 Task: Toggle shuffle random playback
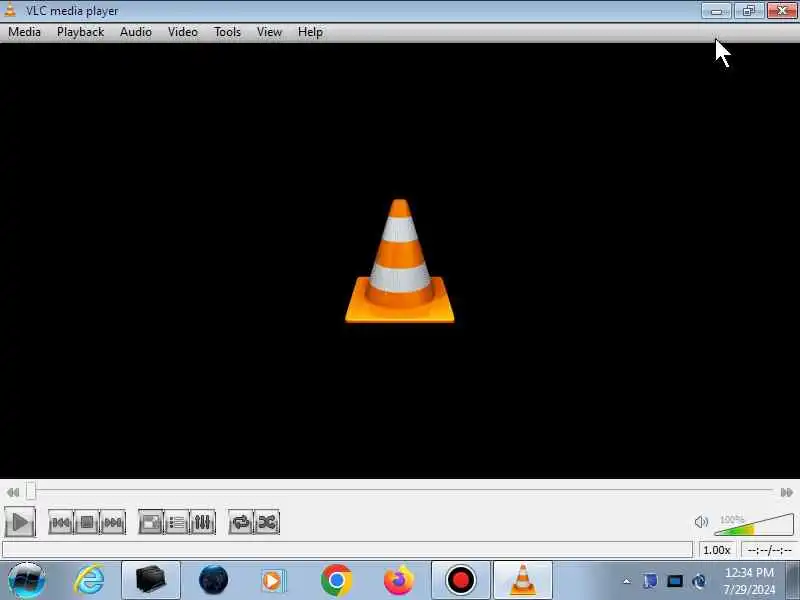pos(267,522)
